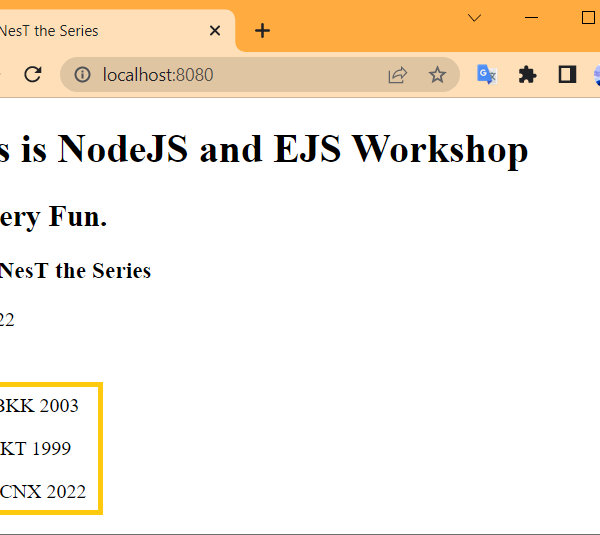Open the Google Translate extension
This screenshot has width=600, height=535.
(487, 75)
